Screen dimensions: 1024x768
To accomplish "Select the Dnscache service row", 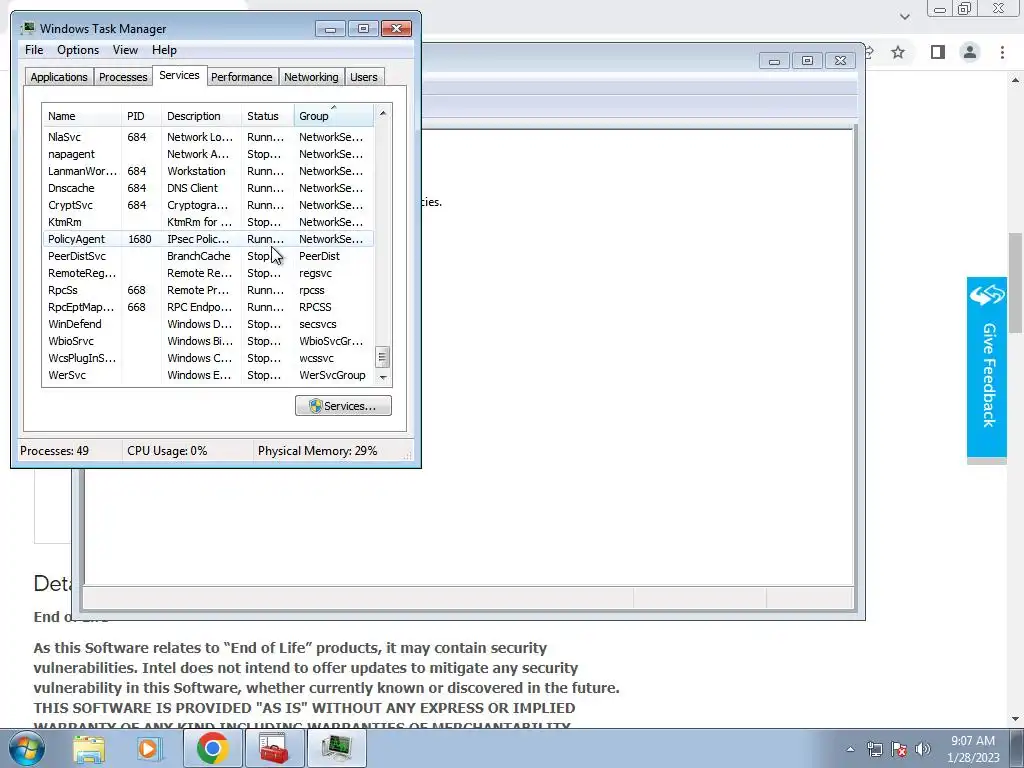I will point(208,188).
